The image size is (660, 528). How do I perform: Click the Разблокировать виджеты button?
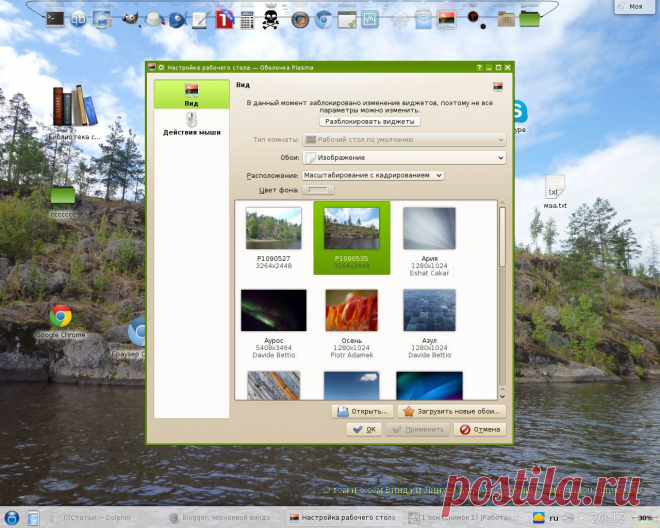point(371,121)
